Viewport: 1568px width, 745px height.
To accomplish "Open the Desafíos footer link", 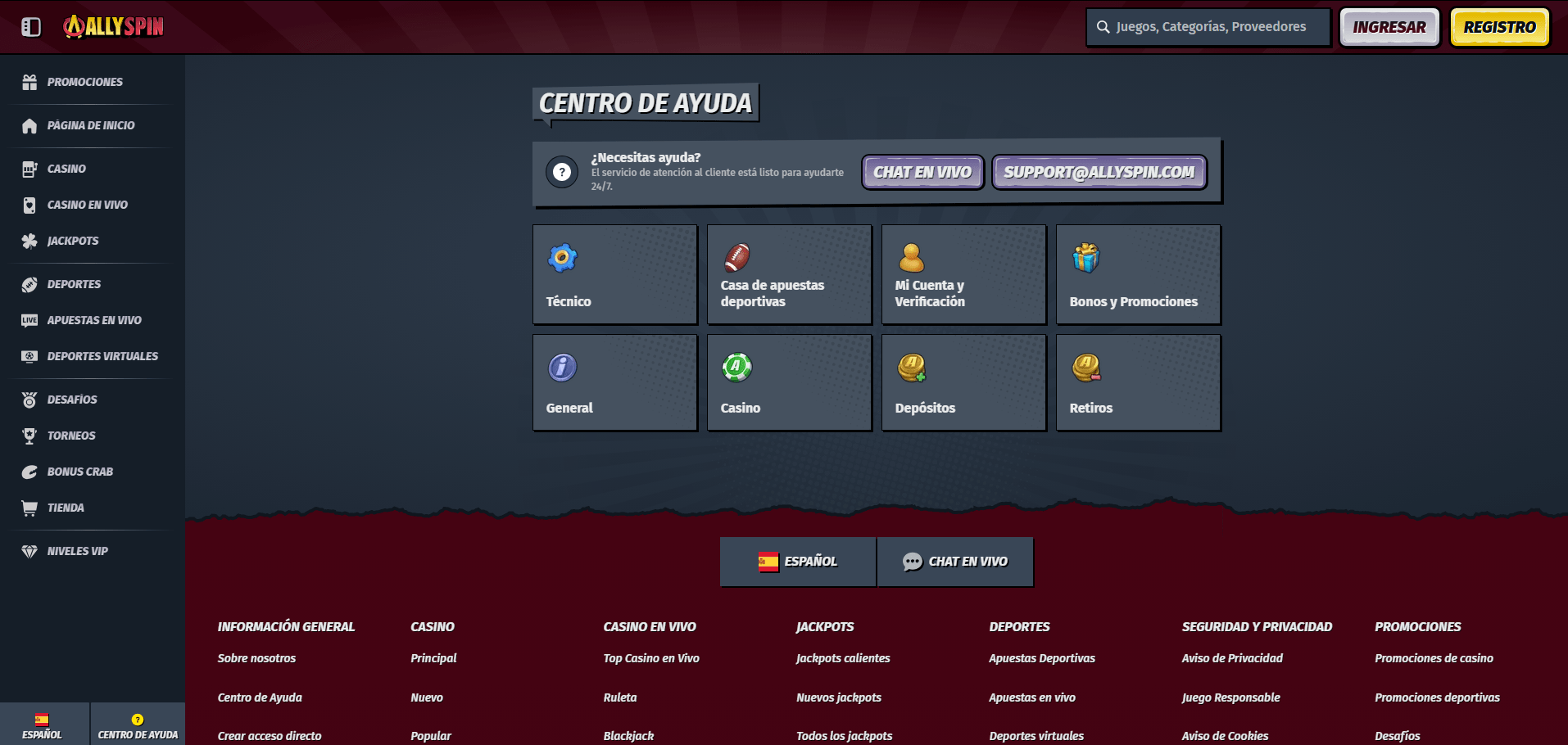I will click(x=1398, y=736).
